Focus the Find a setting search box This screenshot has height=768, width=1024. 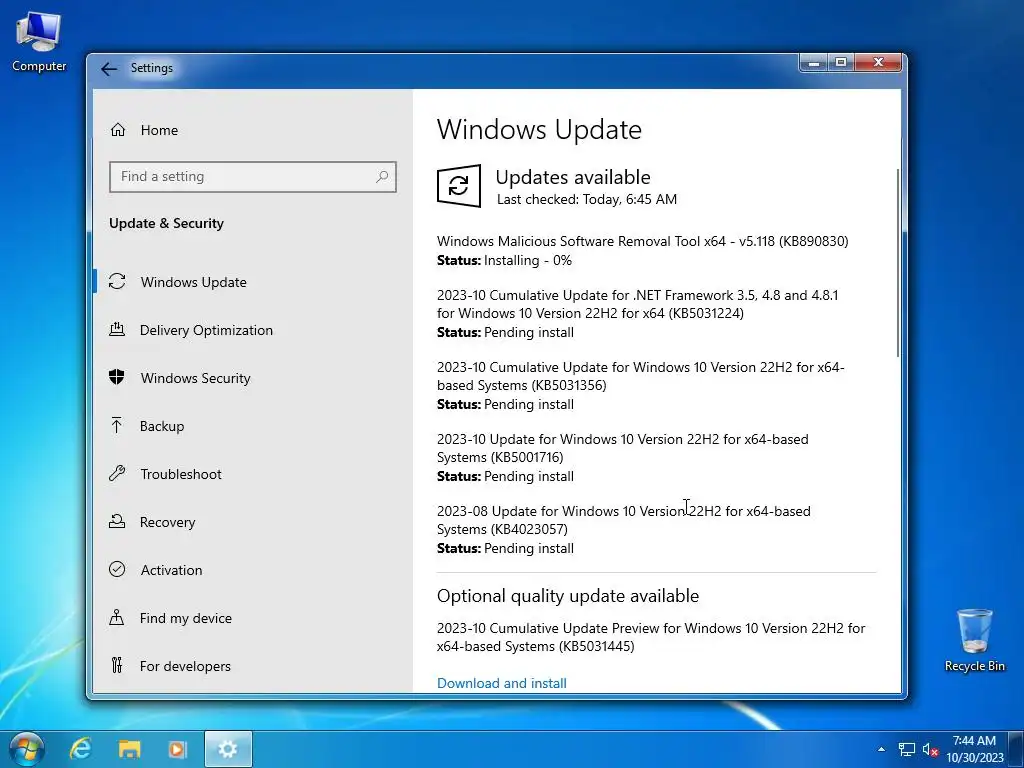[253, 176]
